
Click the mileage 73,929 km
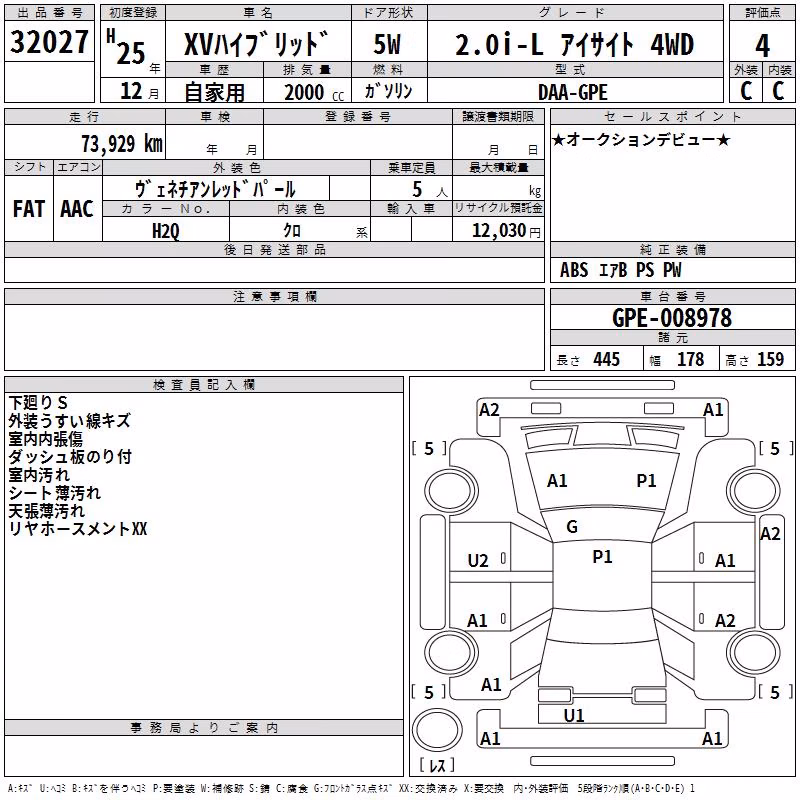[x=122, y=143]
